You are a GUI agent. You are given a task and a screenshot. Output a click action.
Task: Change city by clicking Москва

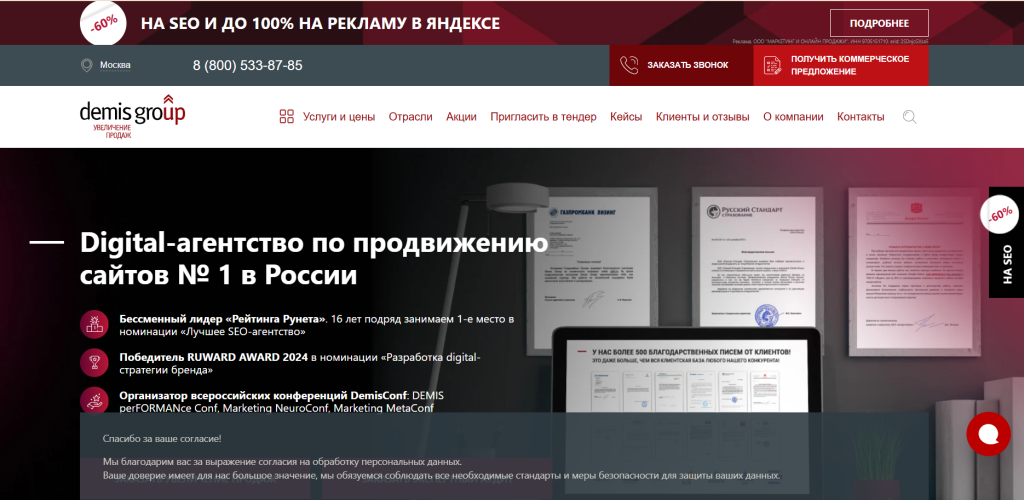pos(115,65)
